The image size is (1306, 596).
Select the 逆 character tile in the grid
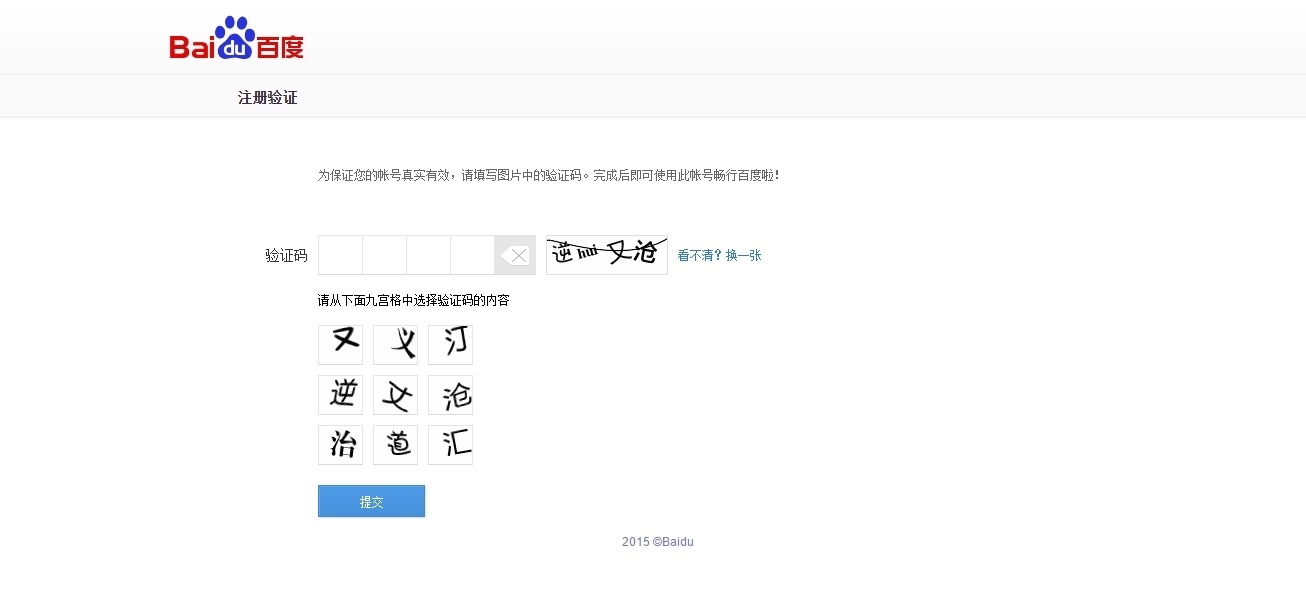[x=340, y=394]
